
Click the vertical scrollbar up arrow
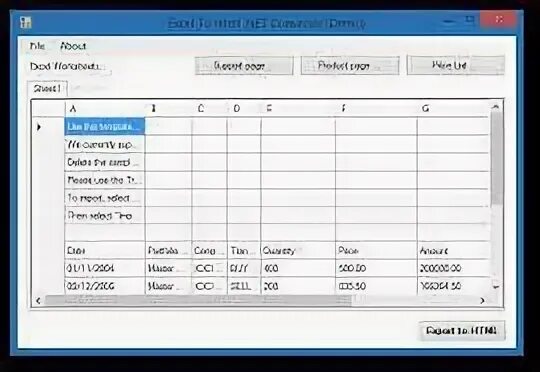coord(496,108)
